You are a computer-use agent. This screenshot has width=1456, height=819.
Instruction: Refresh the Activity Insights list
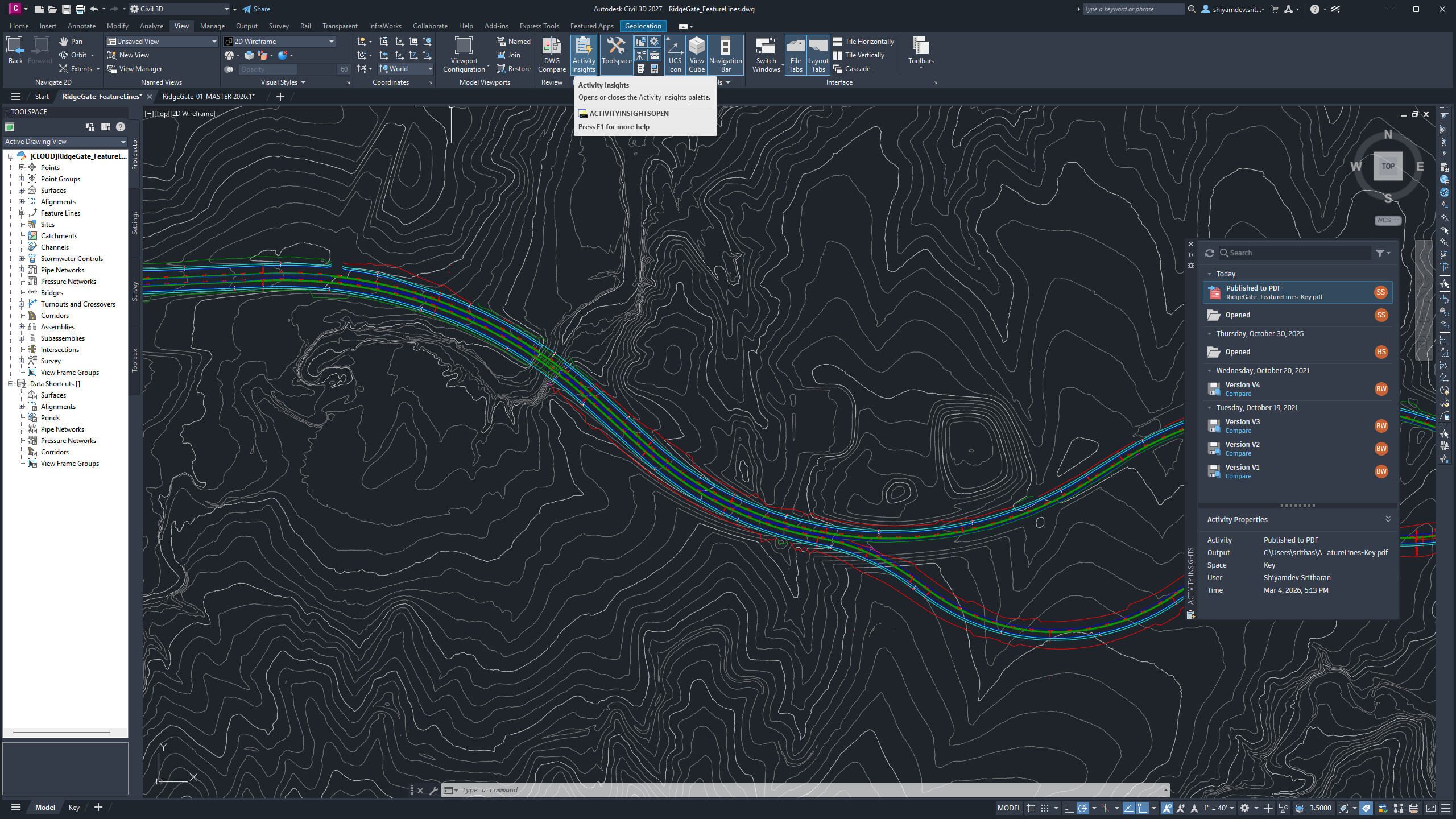point(1209,253)
